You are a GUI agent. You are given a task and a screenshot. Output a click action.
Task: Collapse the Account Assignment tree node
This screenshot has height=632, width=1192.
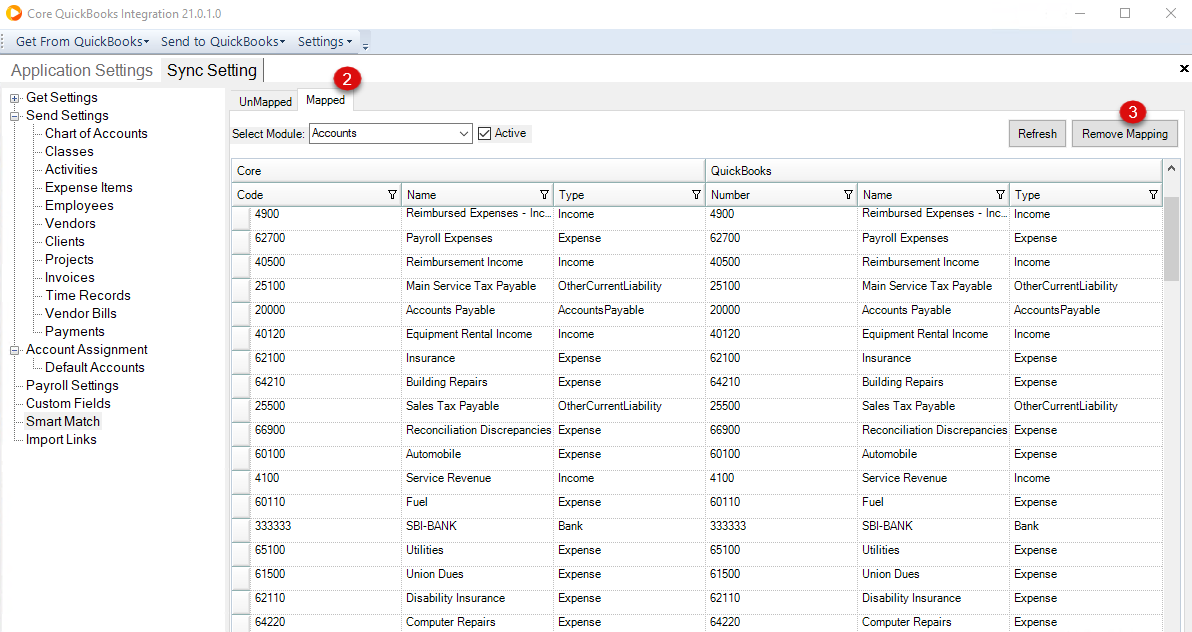(x=14, y=351)
